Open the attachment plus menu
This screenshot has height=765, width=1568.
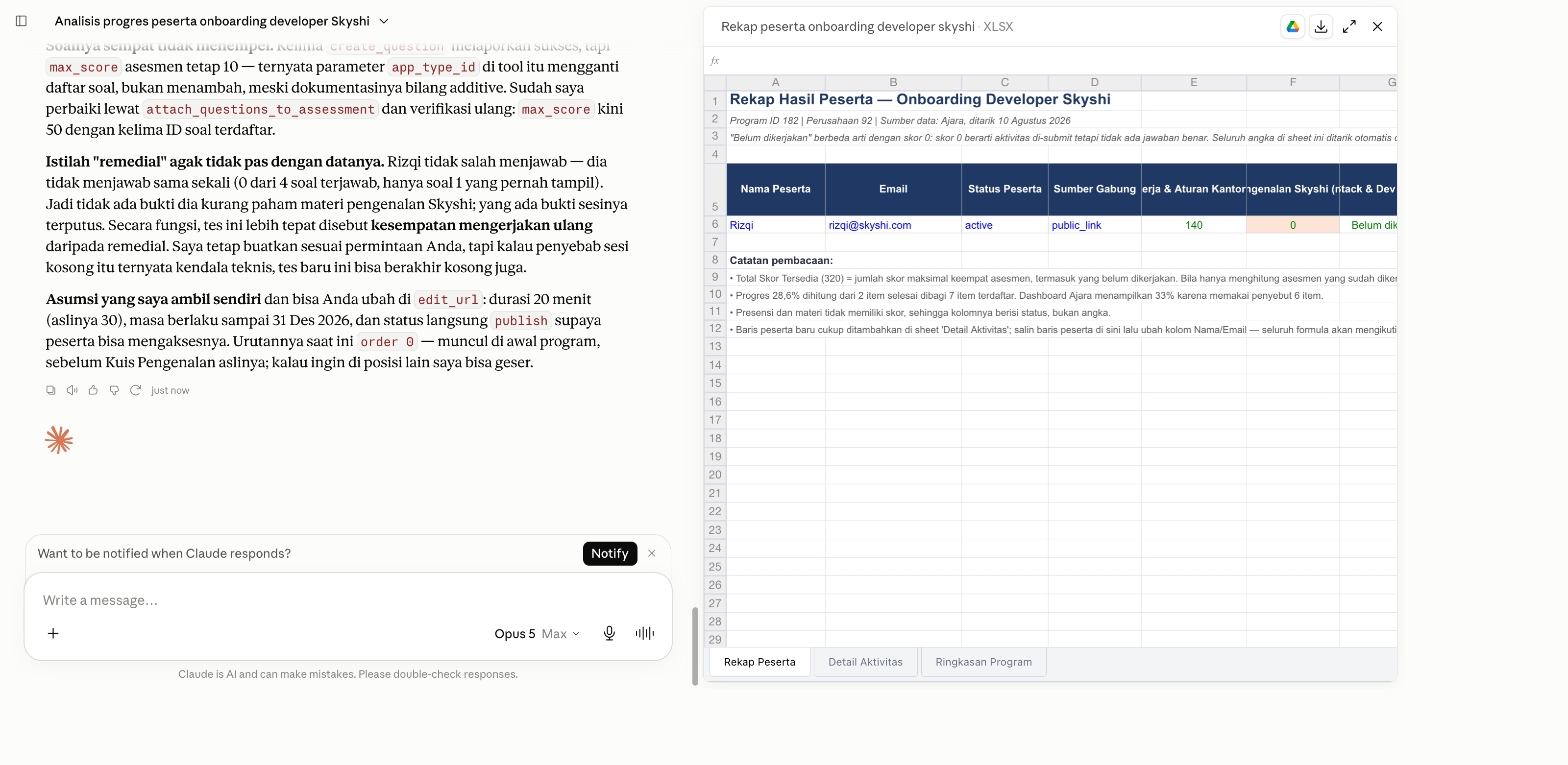point(53,634)
